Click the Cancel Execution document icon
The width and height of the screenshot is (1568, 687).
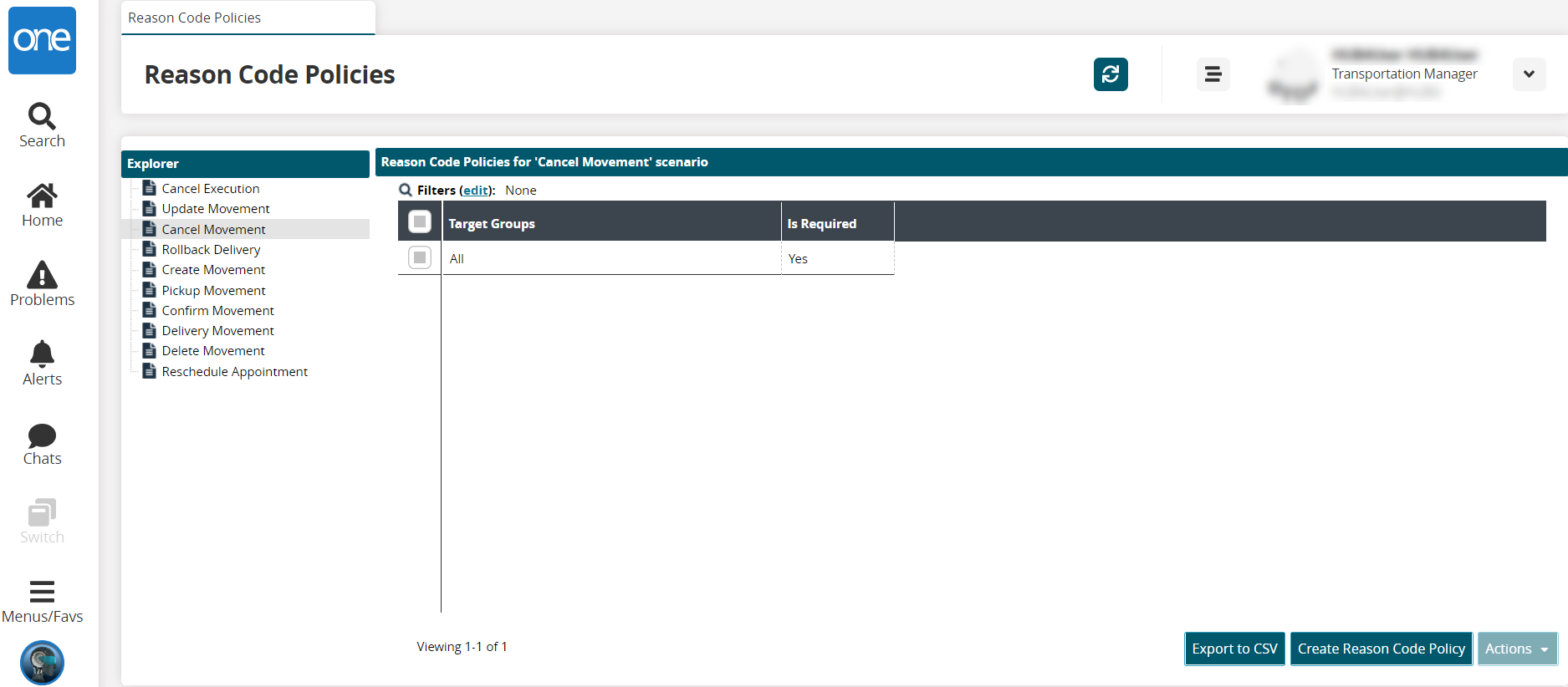pyautogui.click(x=150, y=188)
